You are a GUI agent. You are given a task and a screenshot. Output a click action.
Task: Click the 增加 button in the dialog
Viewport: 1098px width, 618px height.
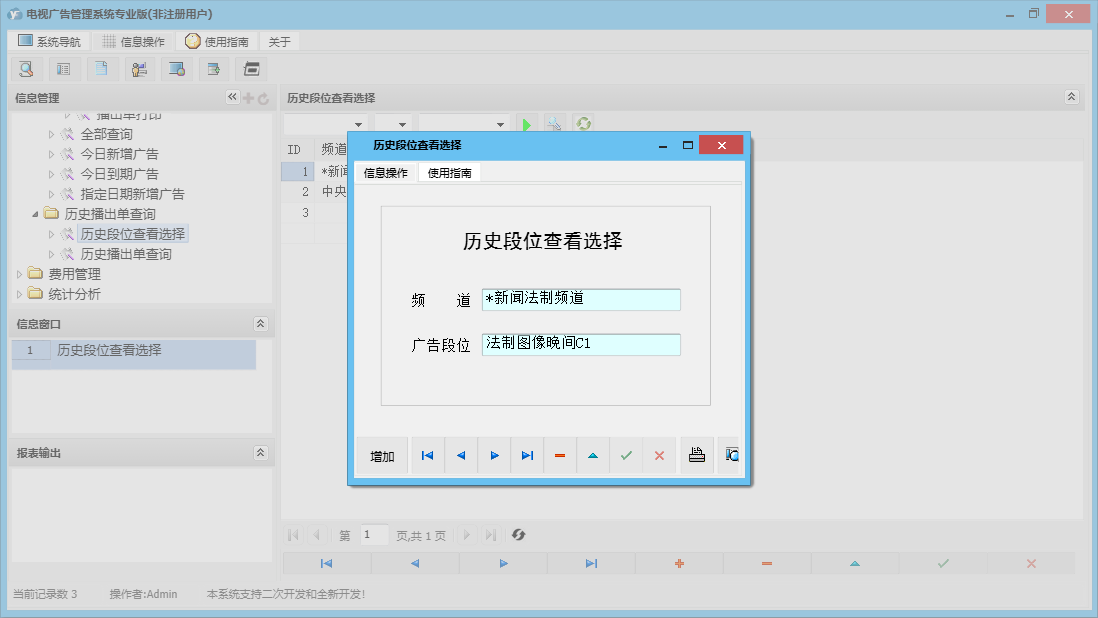381,455
